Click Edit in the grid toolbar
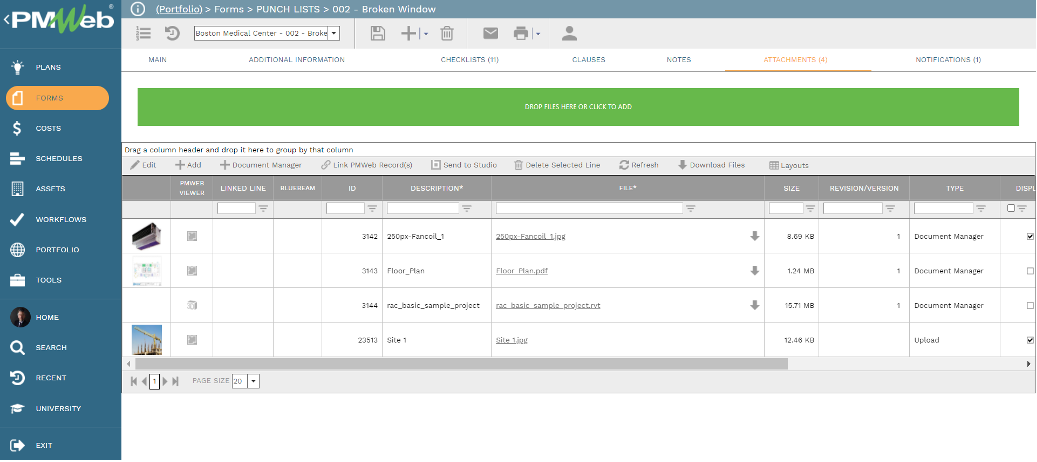 pos(143,165)
